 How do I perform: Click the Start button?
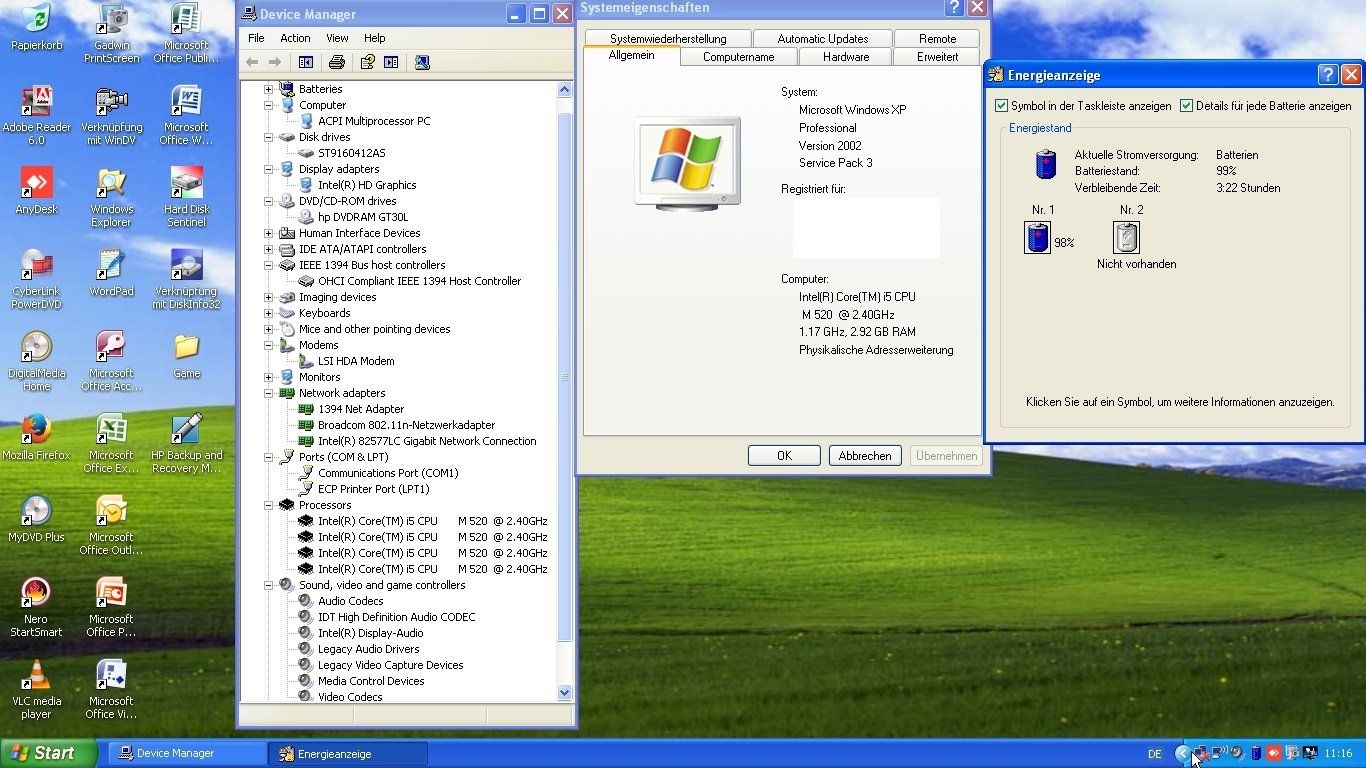tap(49, 753)
